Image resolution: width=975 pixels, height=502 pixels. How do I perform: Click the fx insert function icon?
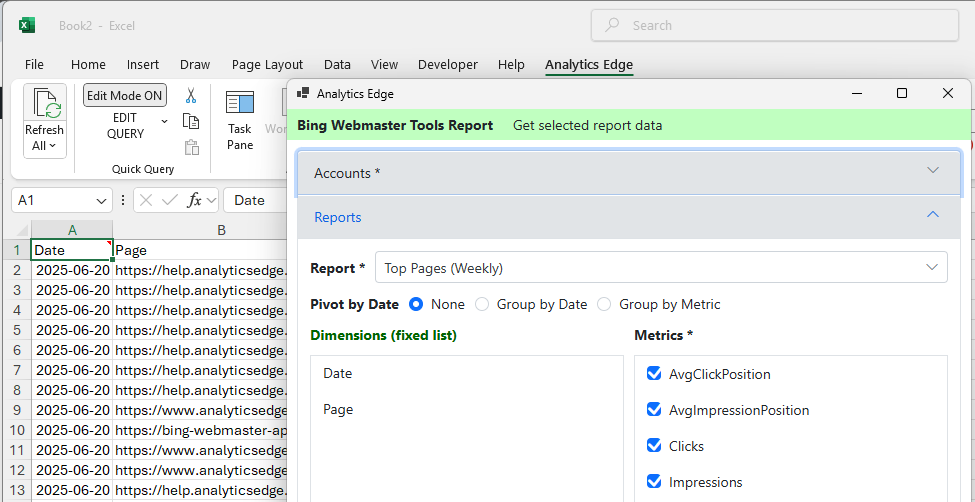tap(196, 200)
